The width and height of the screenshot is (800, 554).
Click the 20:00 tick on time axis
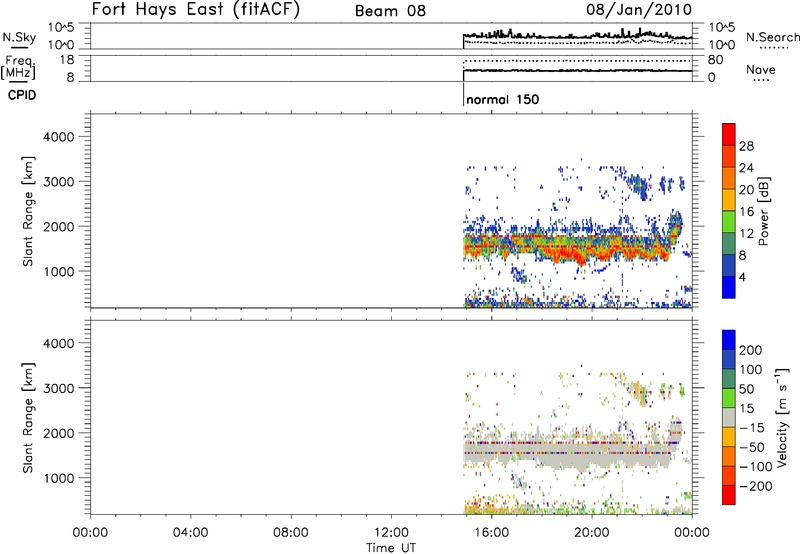[592, 532]
